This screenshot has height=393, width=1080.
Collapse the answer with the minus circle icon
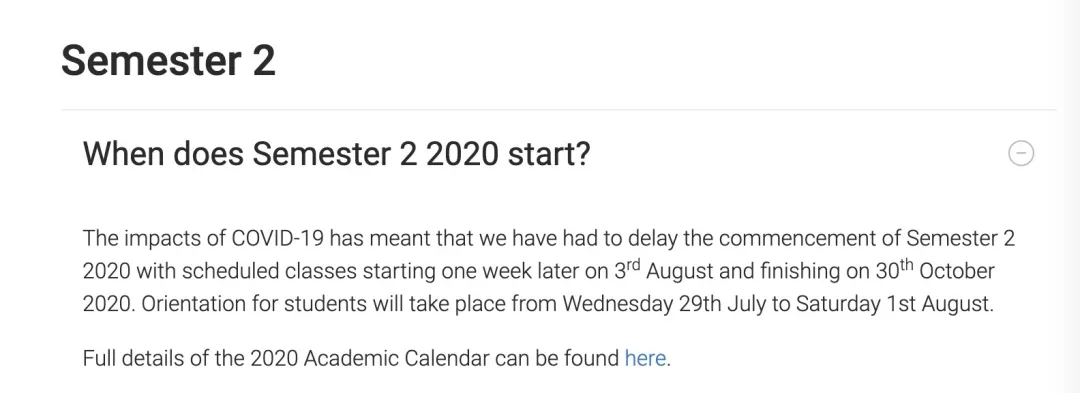(x=1021, y=153)
